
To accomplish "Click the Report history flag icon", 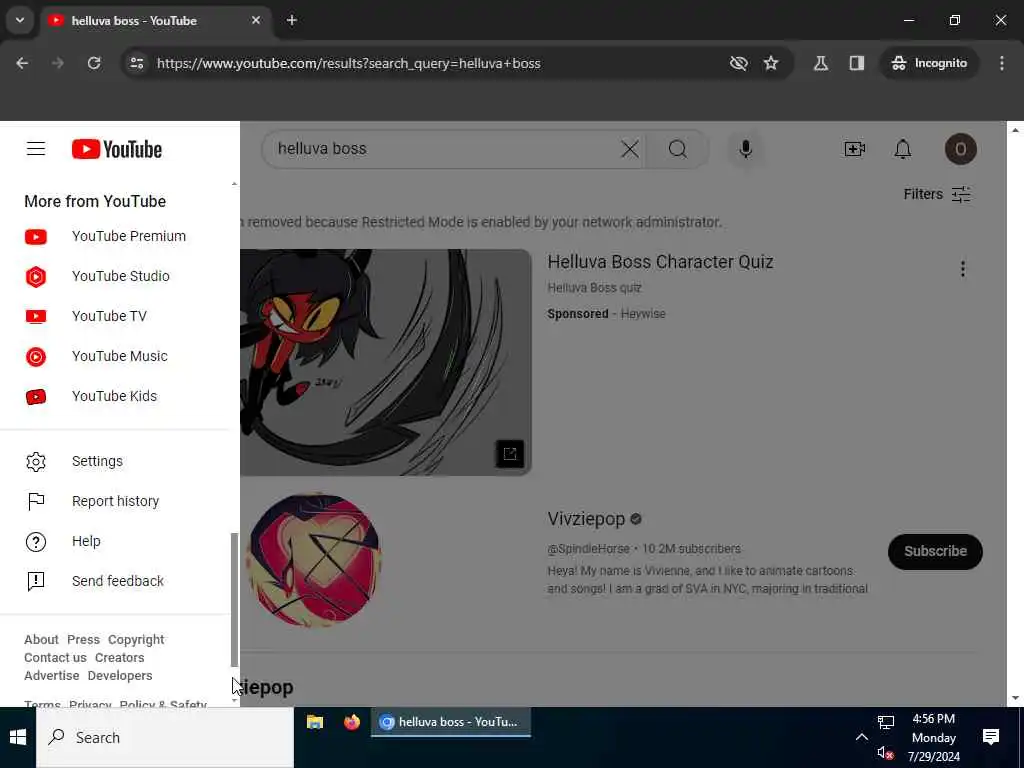I will (36, 501).
